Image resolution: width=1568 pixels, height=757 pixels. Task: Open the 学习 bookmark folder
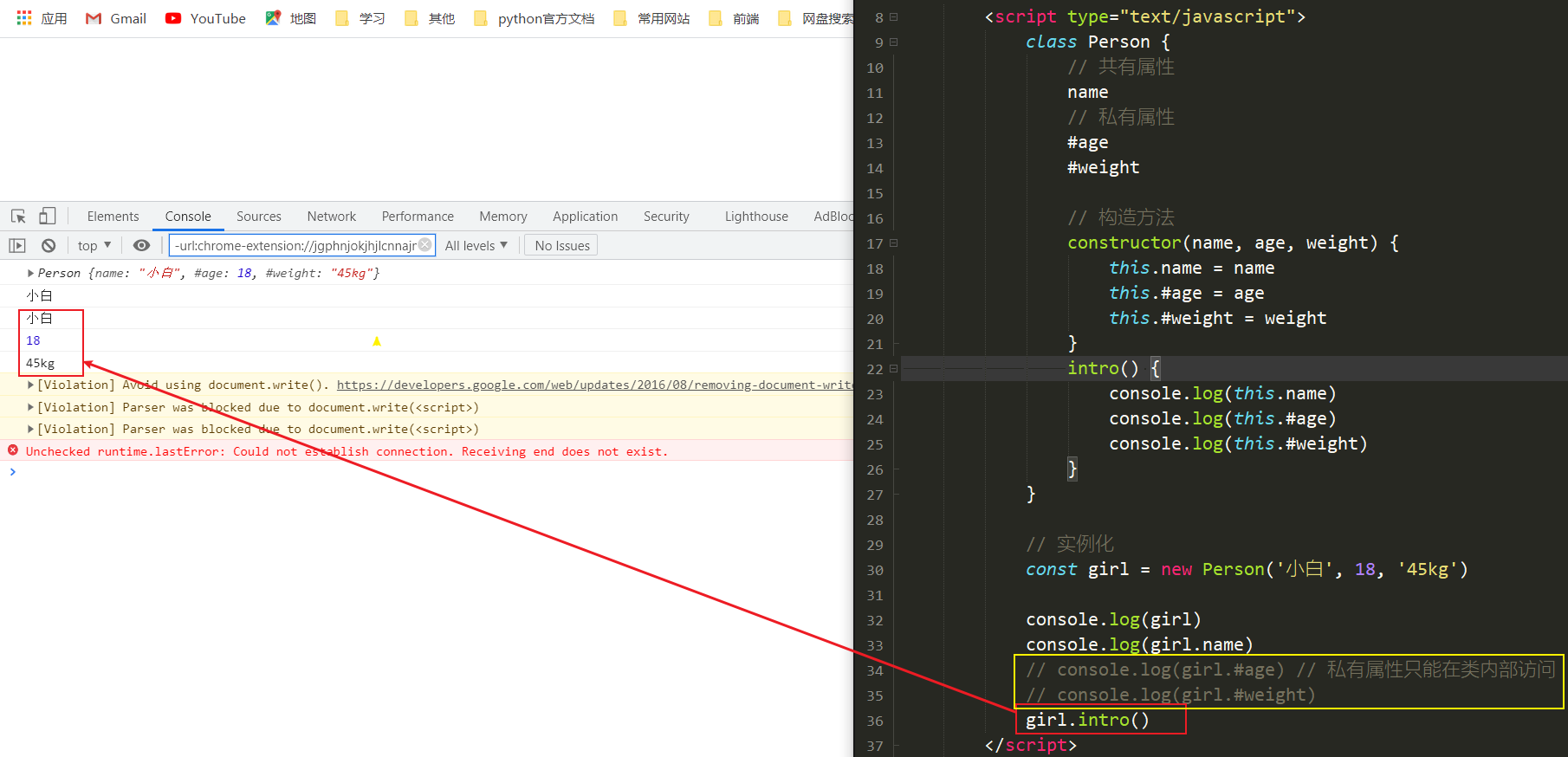(x=360, y=18)
